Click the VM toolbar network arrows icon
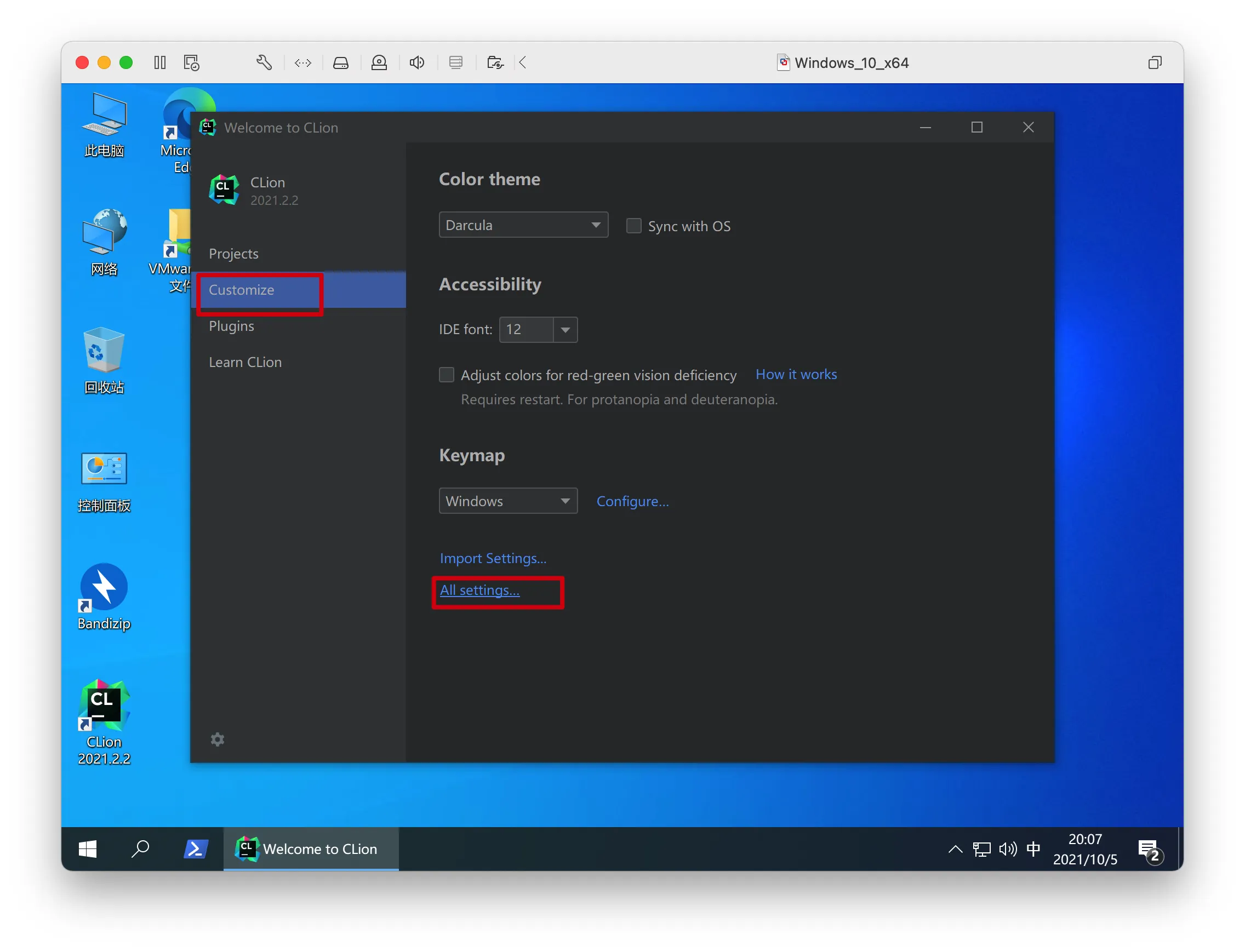This screenshot has height=952, width=1245. [302, 62]
